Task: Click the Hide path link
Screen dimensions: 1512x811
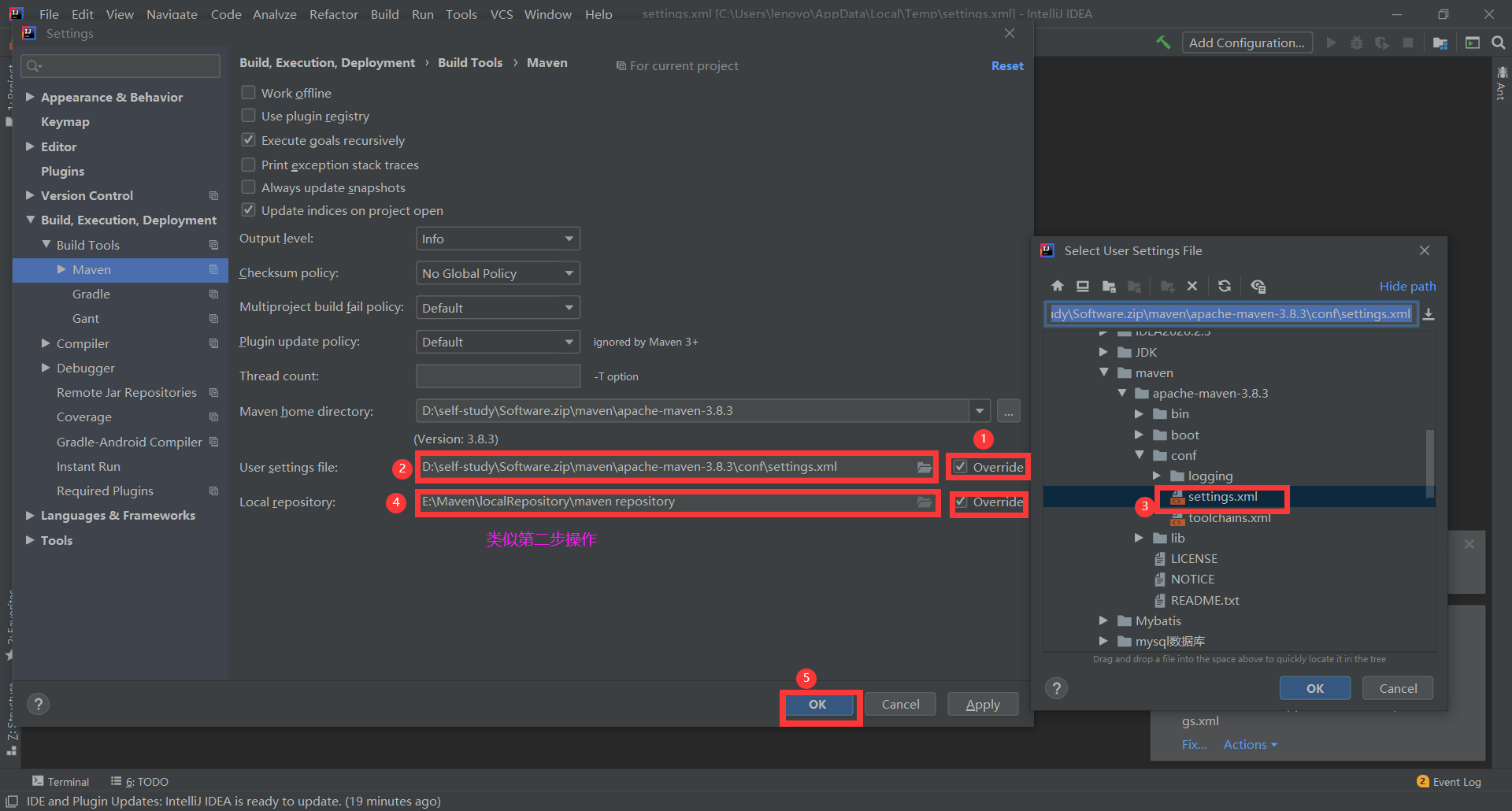Action: point(1407,286)
